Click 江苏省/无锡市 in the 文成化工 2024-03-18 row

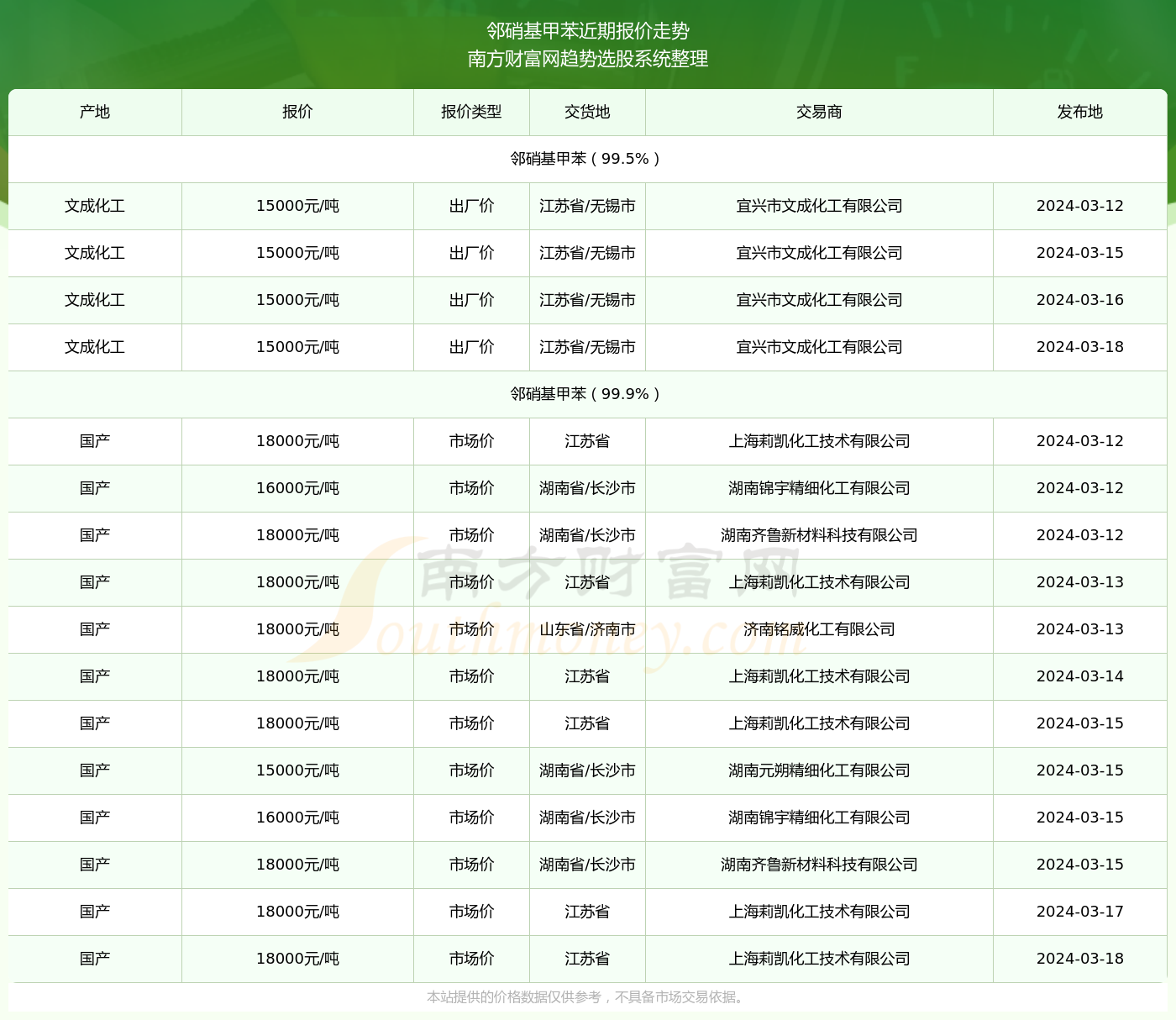pos(587,347)
